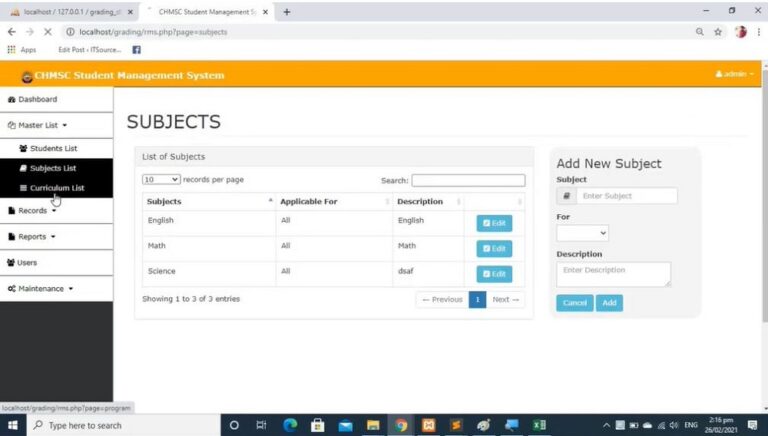The height and width of the screenshot is (436, 768).
Task: Click the Add button for new subject
Action: pos(609,303)
